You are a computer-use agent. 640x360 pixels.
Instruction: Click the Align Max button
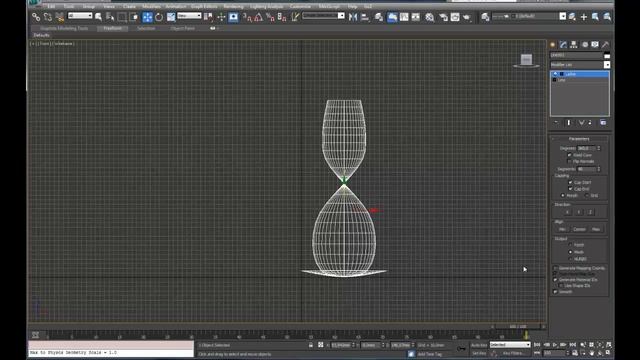coord(596,229)
